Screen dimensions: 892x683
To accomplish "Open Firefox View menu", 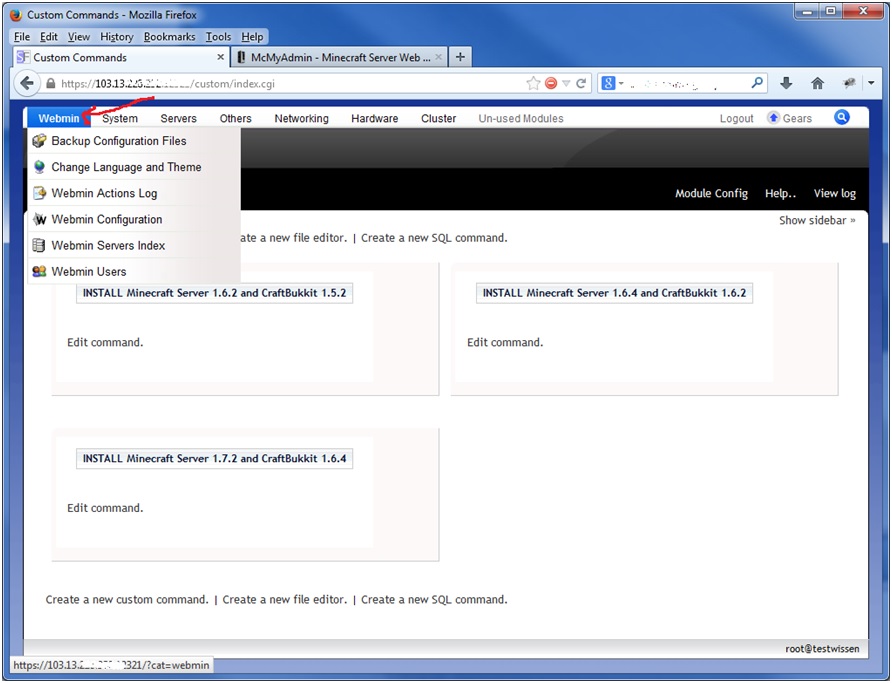I will click(79, 37).
